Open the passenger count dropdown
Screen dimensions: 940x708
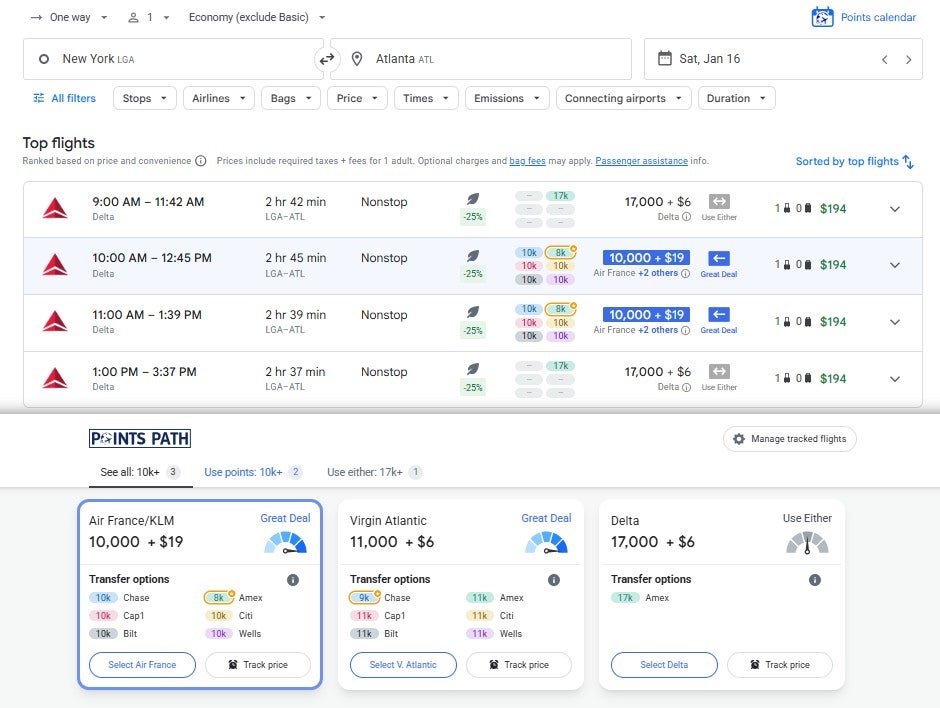pyautogui.click(x=149, y=17)
